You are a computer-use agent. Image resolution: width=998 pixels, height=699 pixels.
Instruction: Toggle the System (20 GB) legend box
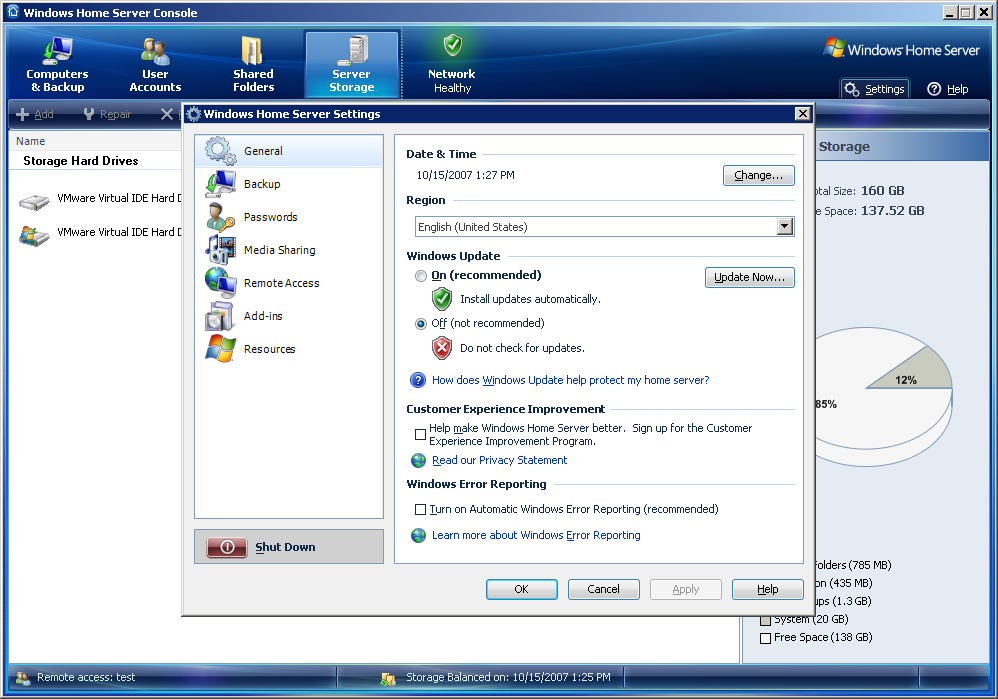coord(766,620)
